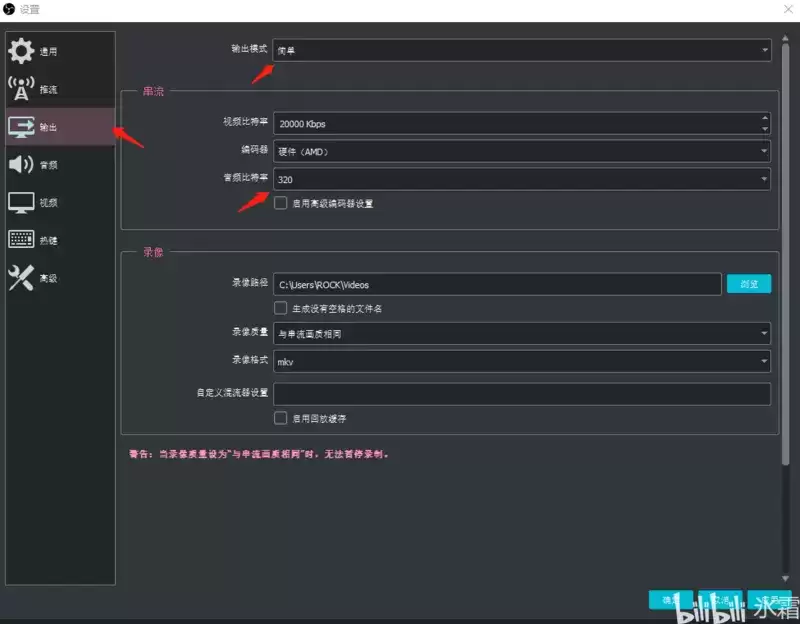Screen dimensions: 800x624
Task: Click the vertical scrollbar thumb
Action: (x=785, y=254)
